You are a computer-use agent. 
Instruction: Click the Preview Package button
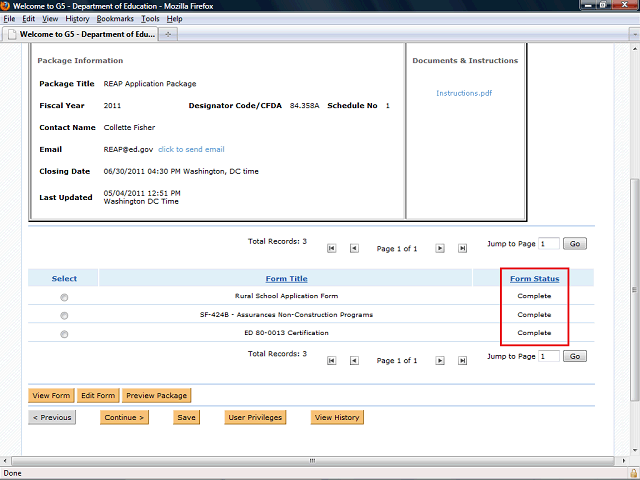click(156, 396)
